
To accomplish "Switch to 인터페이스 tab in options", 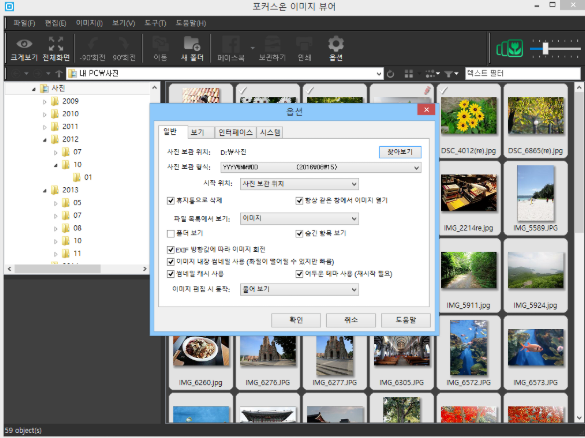I will pyautogui.click(x=235, y=132).
